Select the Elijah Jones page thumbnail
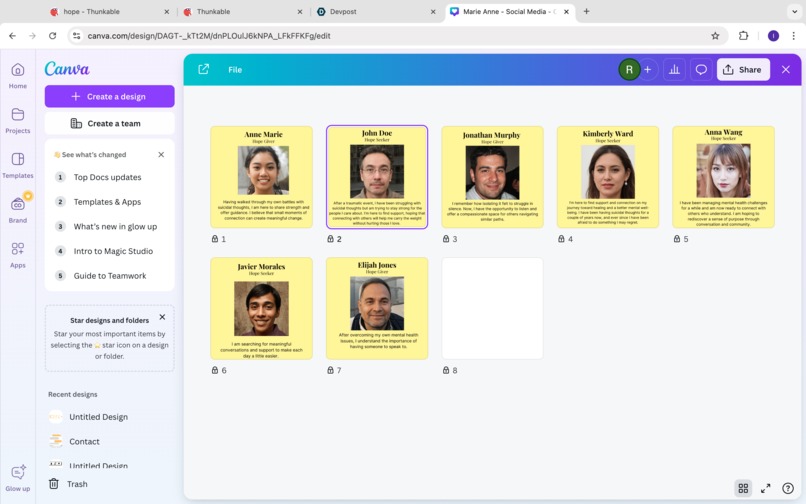Screen dimensions: 806x504 pos(377,309)
